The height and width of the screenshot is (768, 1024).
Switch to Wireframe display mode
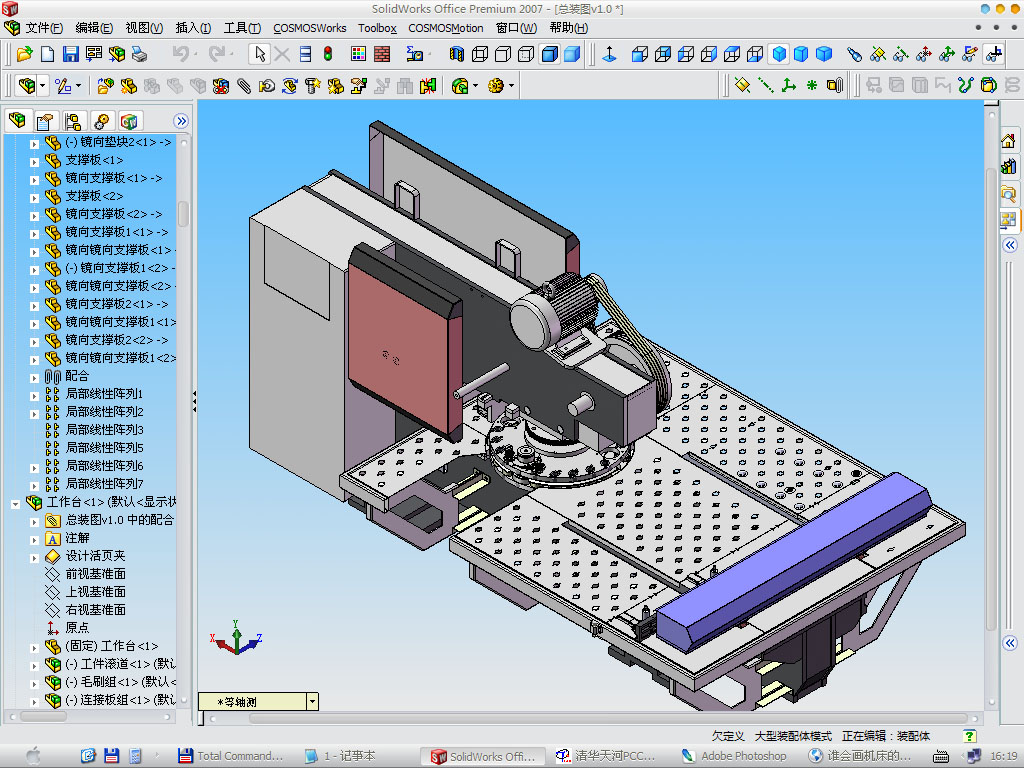click(480, 54)
